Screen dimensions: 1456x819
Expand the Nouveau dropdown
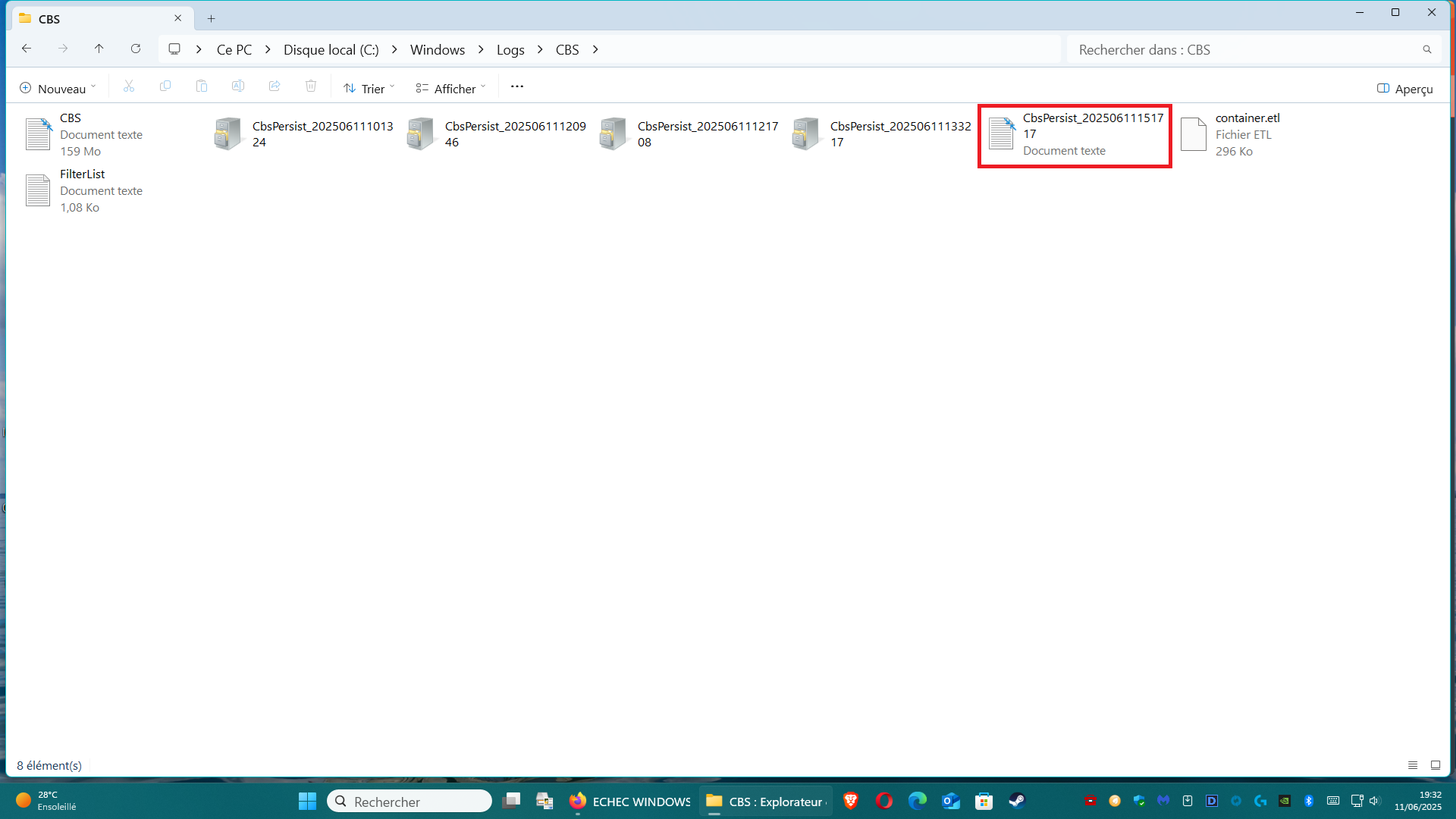(58, 89)
